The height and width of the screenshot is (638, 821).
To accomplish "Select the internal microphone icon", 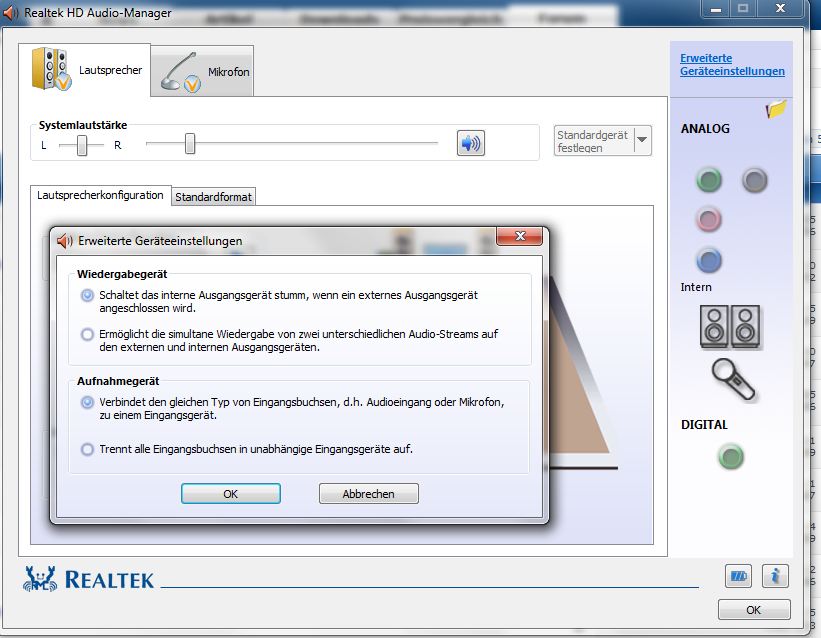I will (733, 380).
